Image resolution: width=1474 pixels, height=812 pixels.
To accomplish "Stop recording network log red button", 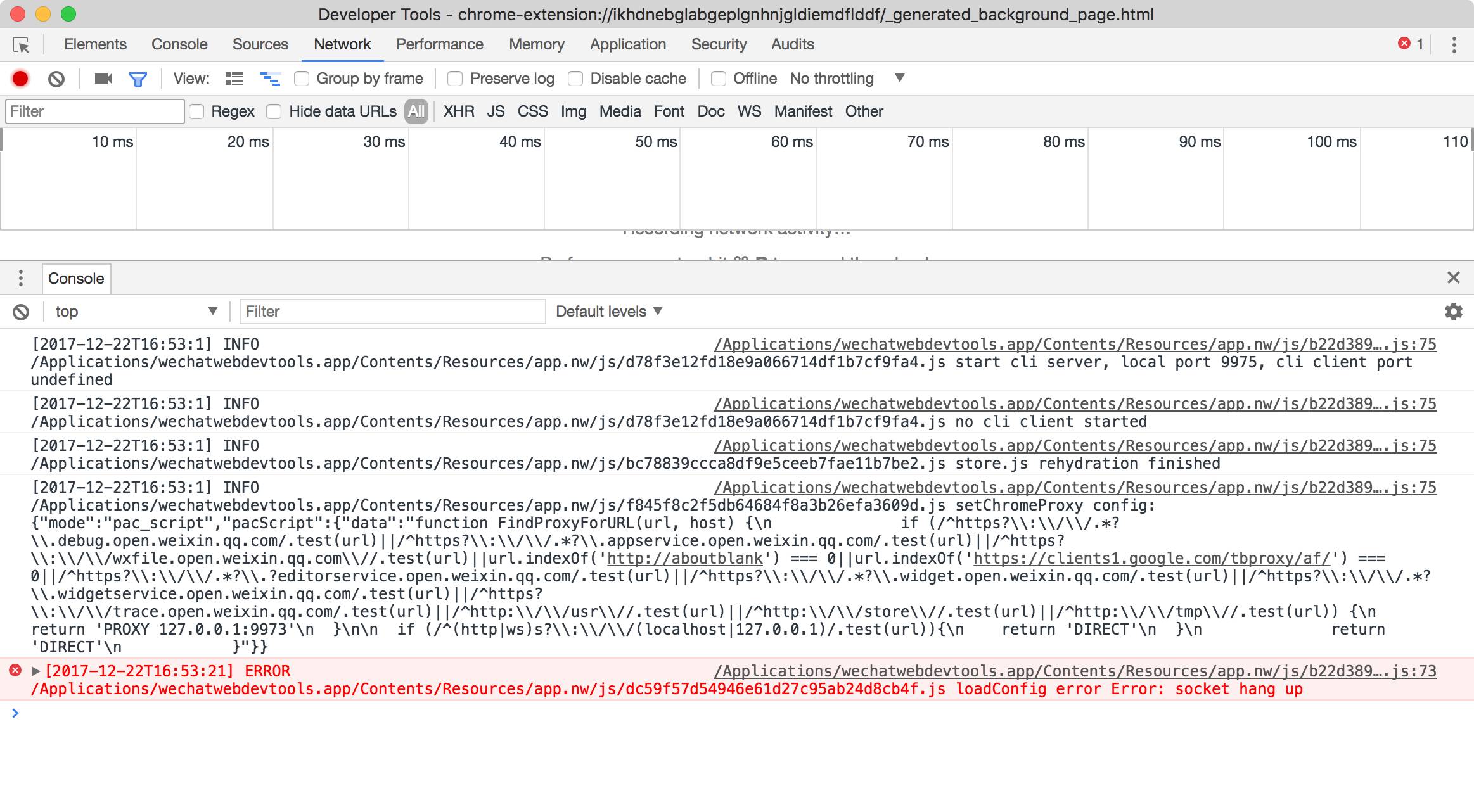I will pos(20,79).
